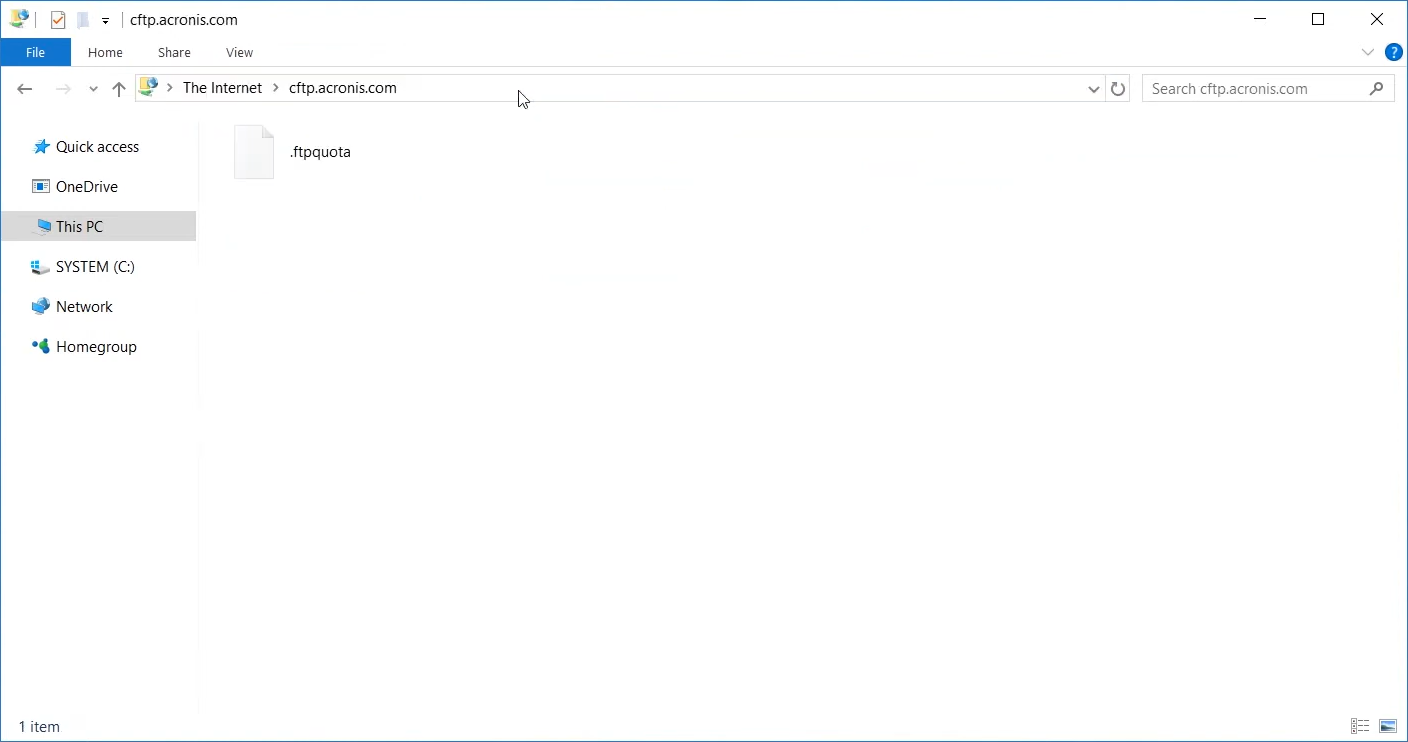Click the Search cftp.acronis.com field

click(x=1255, y=89)
